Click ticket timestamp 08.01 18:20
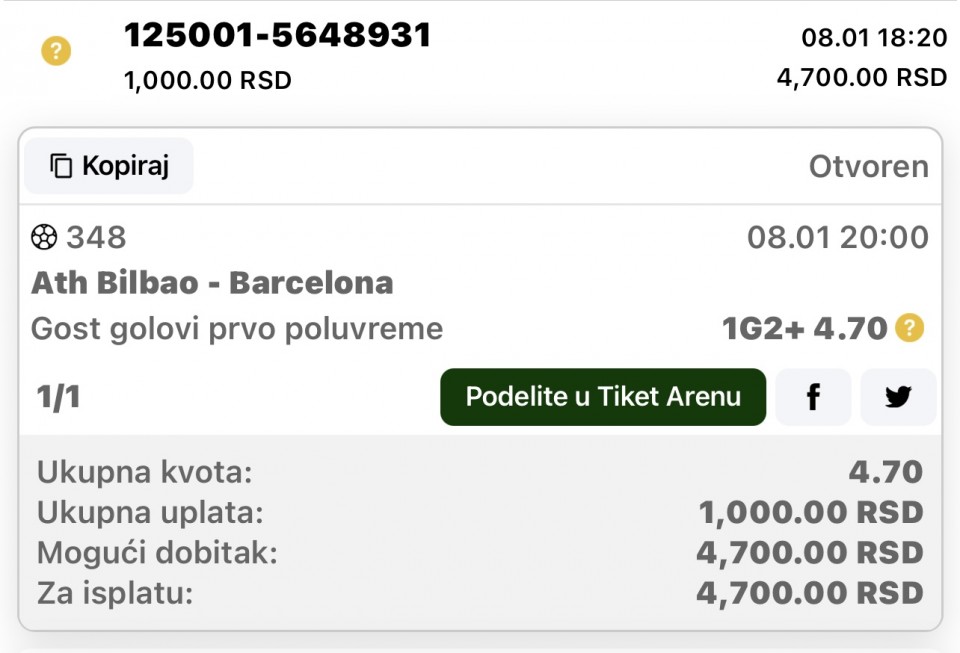This screenshot has height=653, width=960. pos(873,38)
